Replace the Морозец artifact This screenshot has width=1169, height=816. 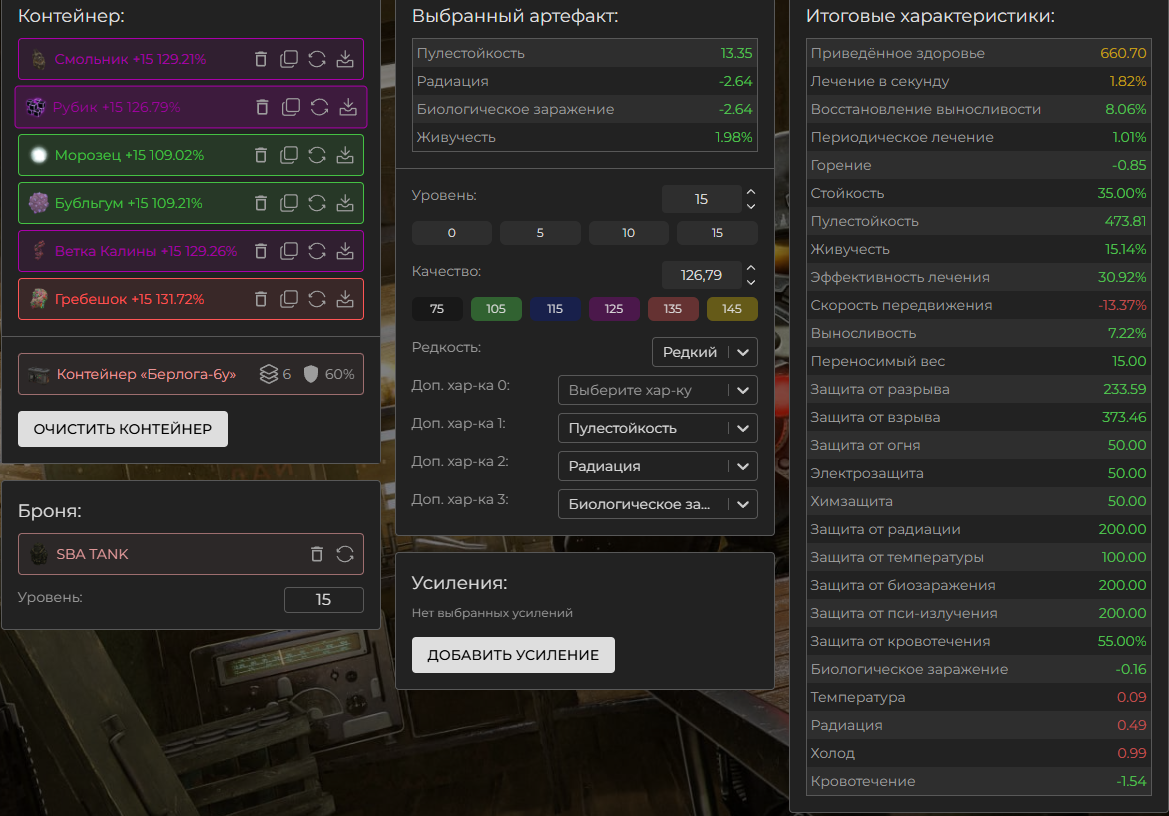coord(317,155)
